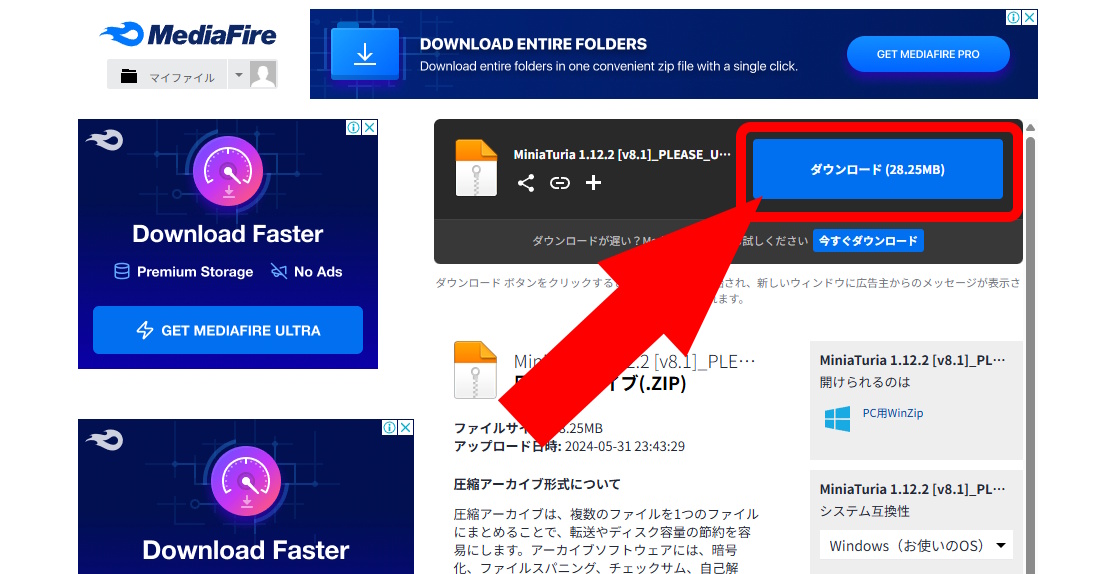Click speedometer icon in lower left ad

(246, 482)
